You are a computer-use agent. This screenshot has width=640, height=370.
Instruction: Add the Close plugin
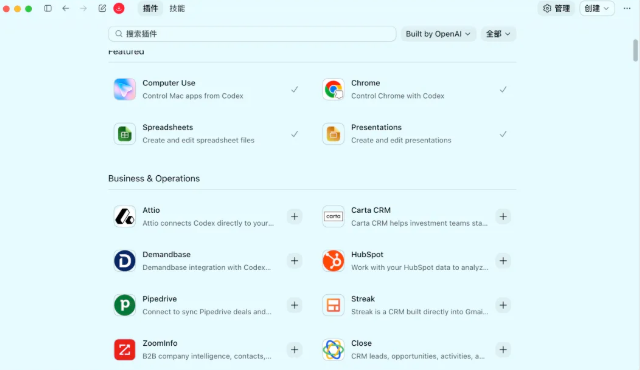click(x=503, y=350)
